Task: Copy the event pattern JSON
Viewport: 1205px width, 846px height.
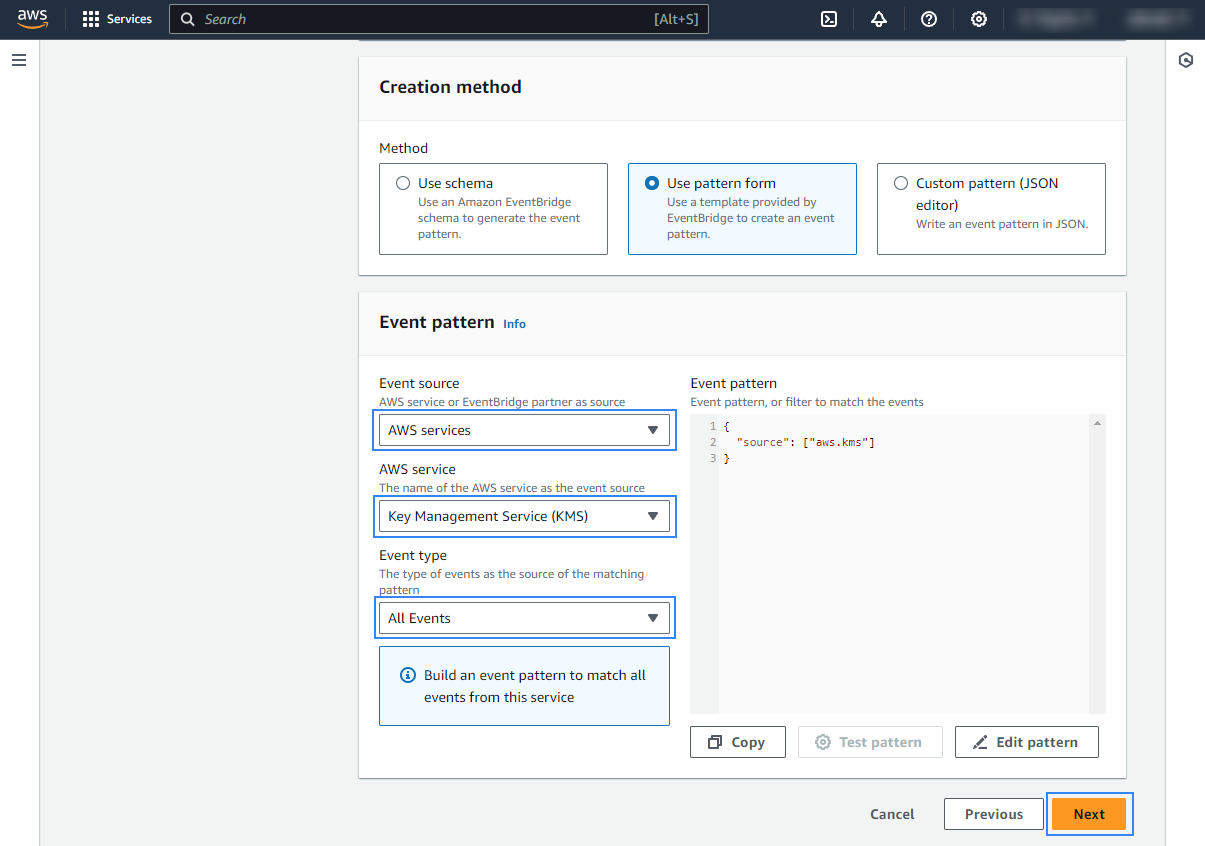Action: point(737,742)
